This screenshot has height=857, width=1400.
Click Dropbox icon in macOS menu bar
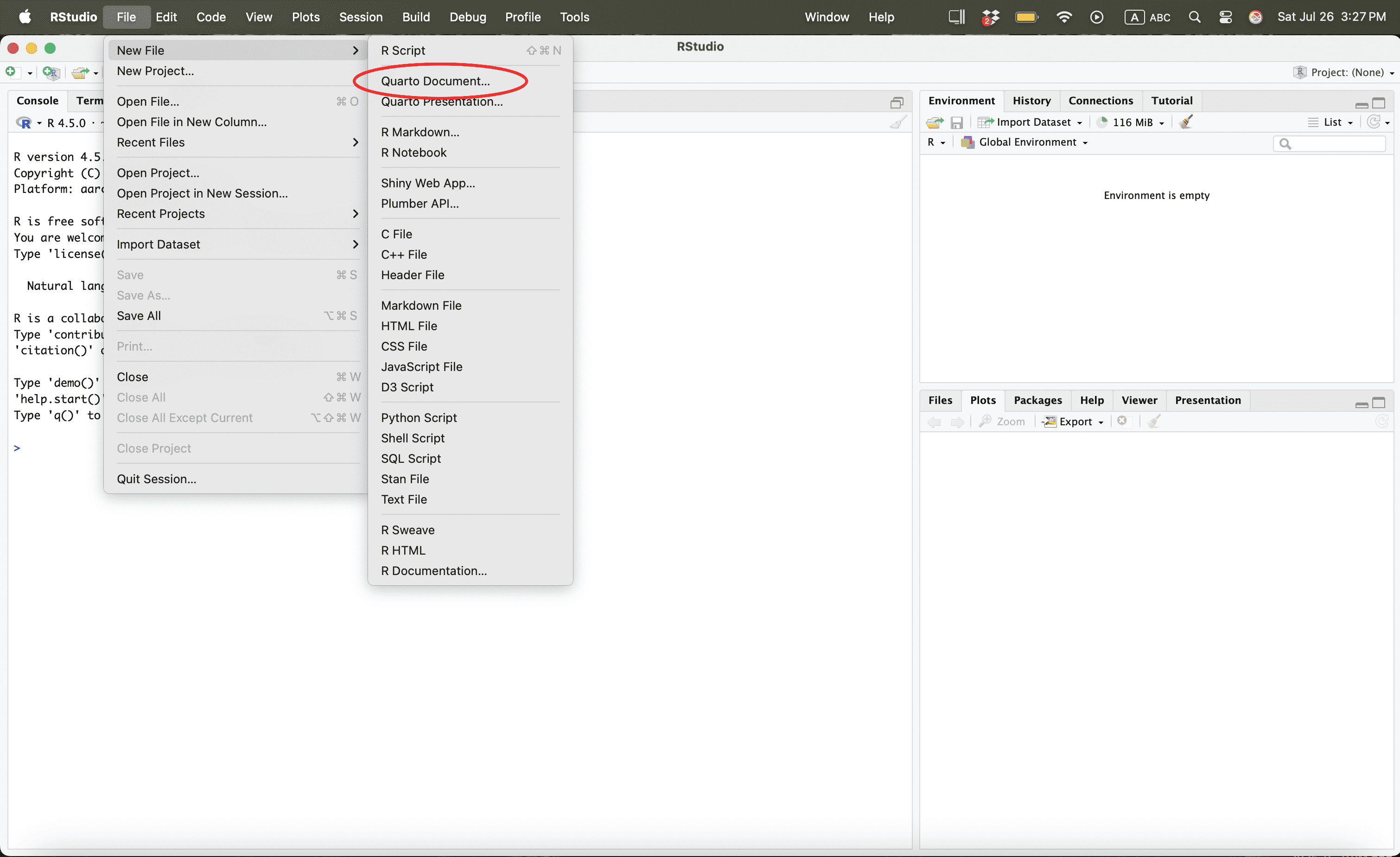coord(990,17)
